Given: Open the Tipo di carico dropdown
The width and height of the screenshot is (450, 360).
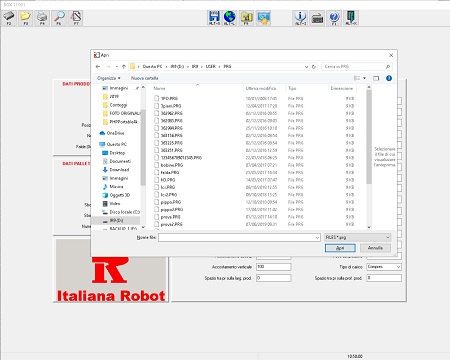Looking at the screenshot, I should (x=384, y=267).
